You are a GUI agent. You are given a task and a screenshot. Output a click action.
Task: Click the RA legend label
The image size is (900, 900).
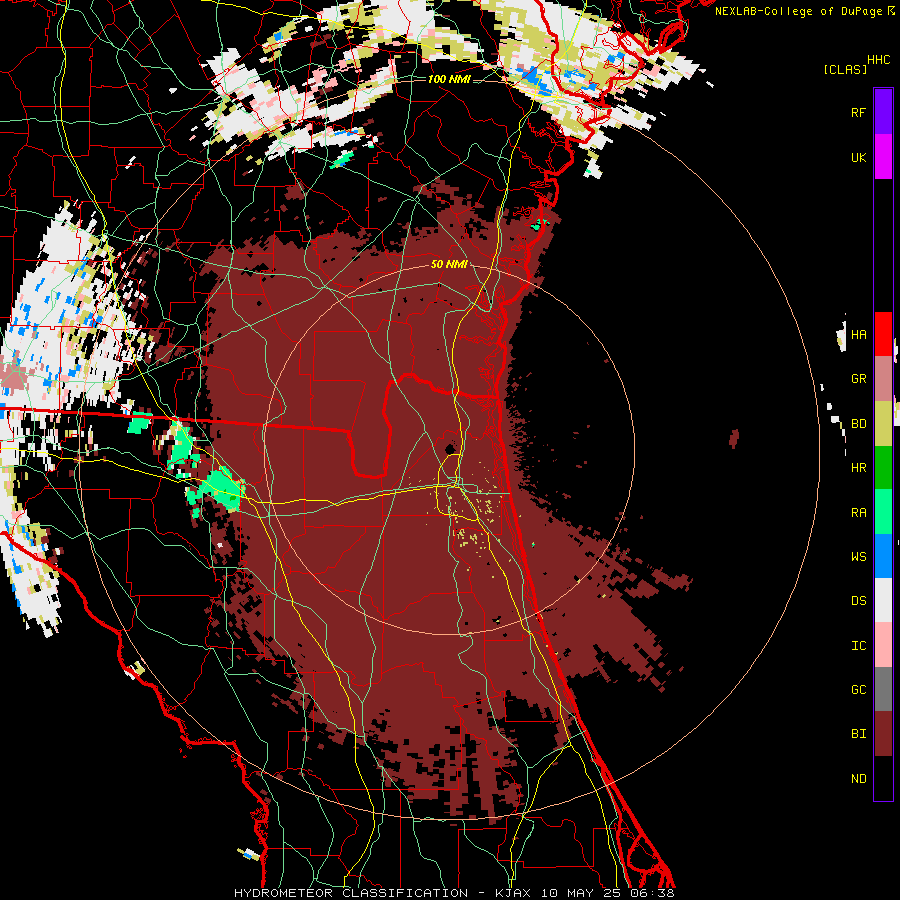(x=858, y=513)
